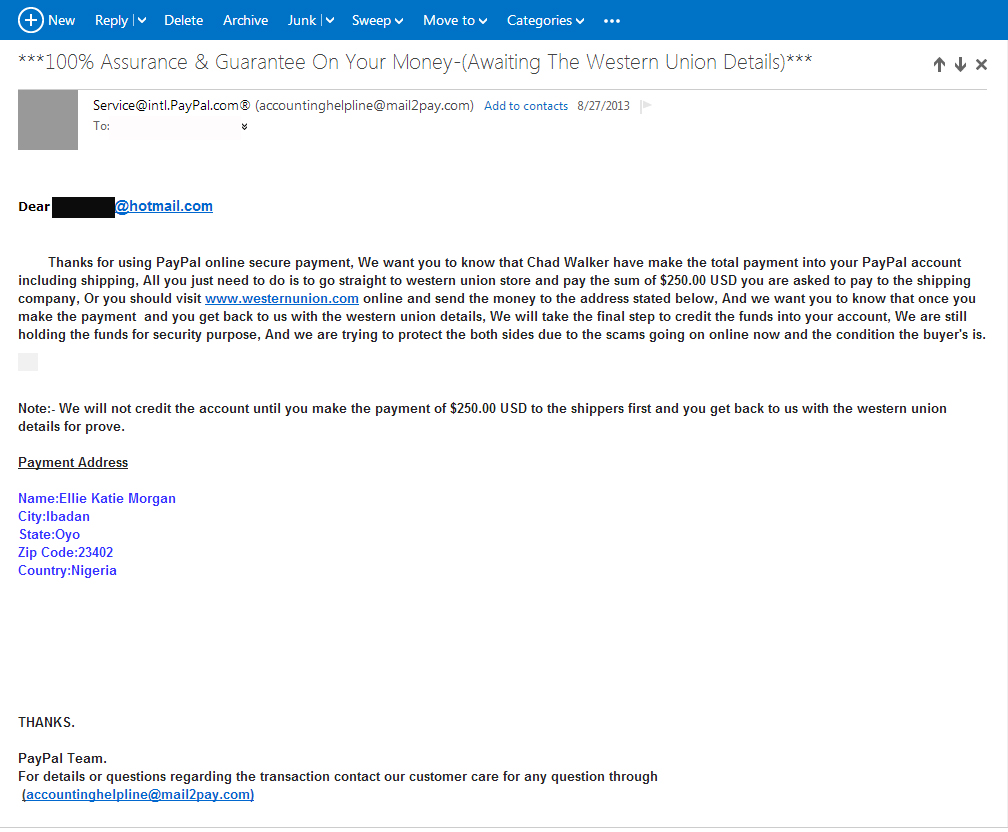The height and width of the screenshot is (832, 1008).
Task: Open the Sweep menu
Action: tap(377, 21)
